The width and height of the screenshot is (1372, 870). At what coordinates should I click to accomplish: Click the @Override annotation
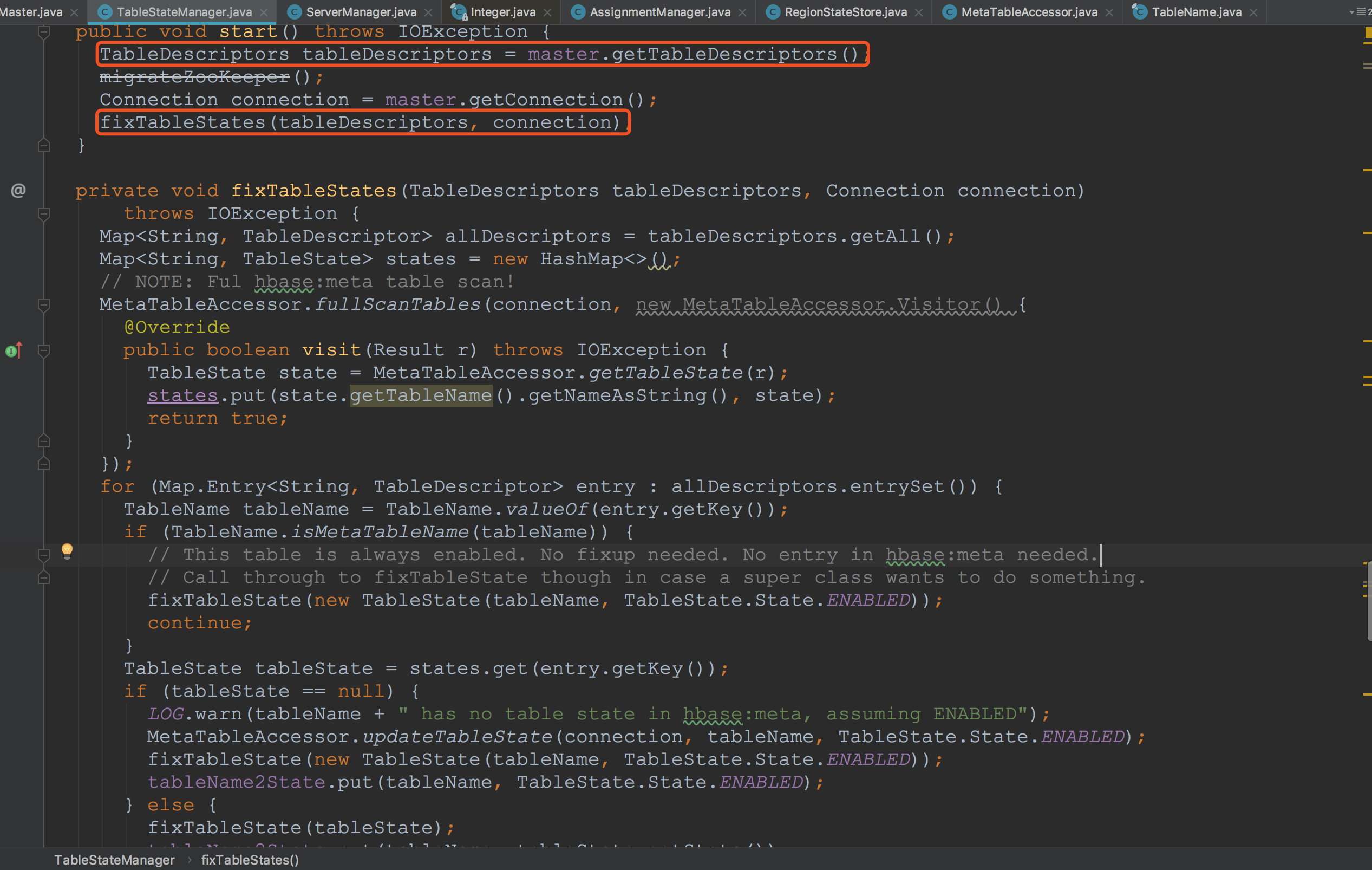tap(177, 327)
